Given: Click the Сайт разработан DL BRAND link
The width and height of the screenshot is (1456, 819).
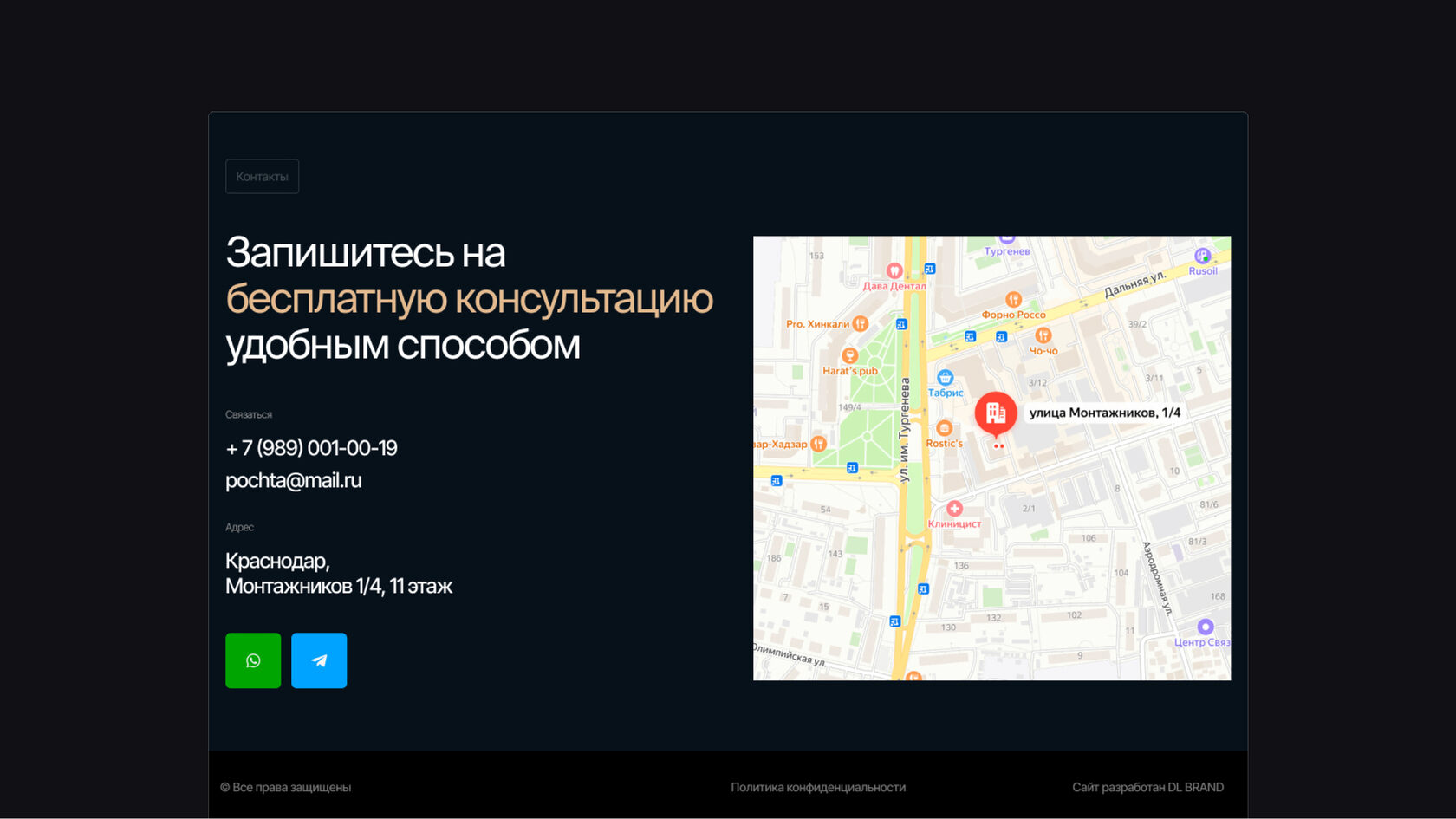Looking at the screenshot, I should 1147,787.
